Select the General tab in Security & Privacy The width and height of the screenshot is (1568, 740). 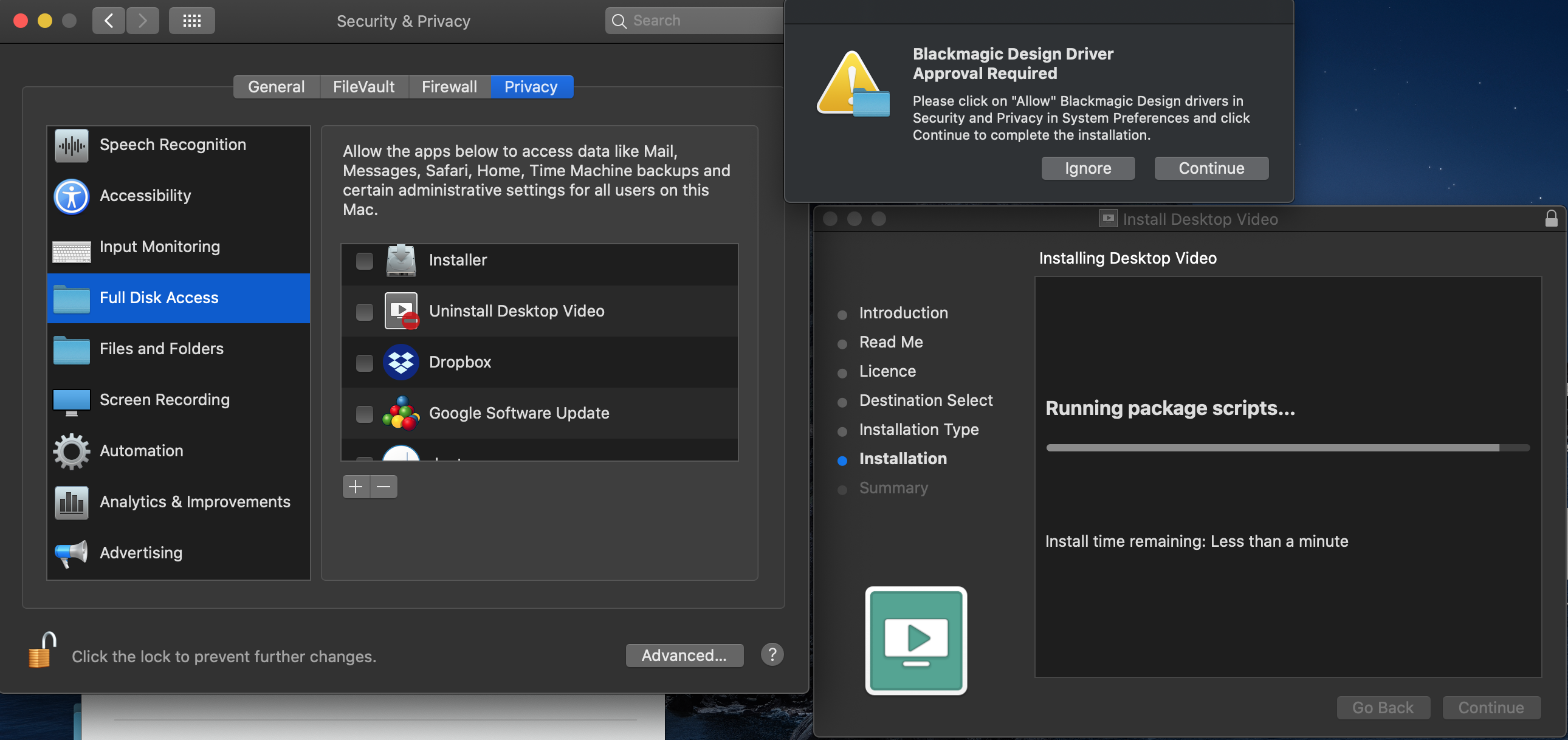(x=276, y=86)
